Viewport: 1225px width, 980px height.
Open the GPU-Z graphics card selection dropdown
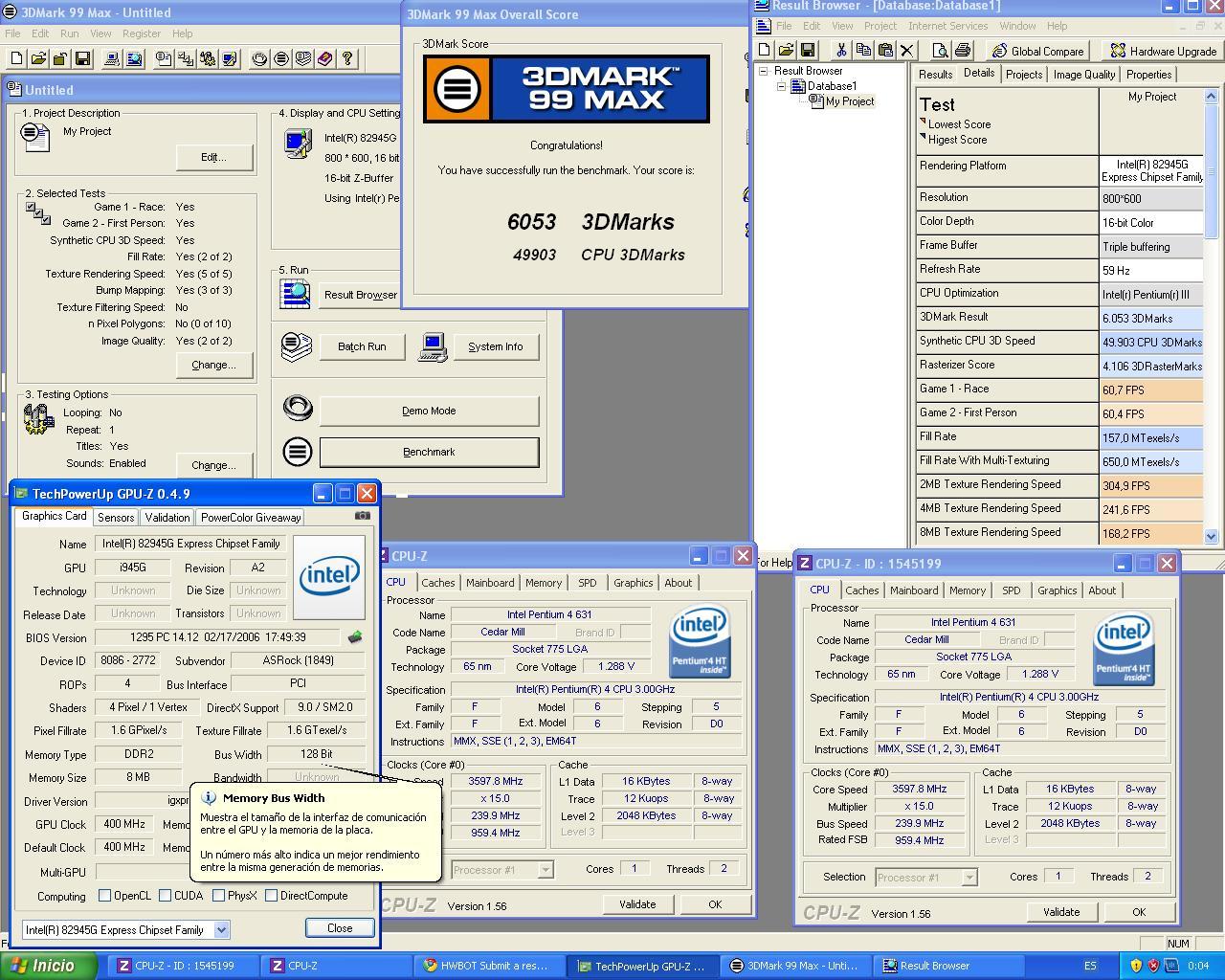[x=221, y=929]
